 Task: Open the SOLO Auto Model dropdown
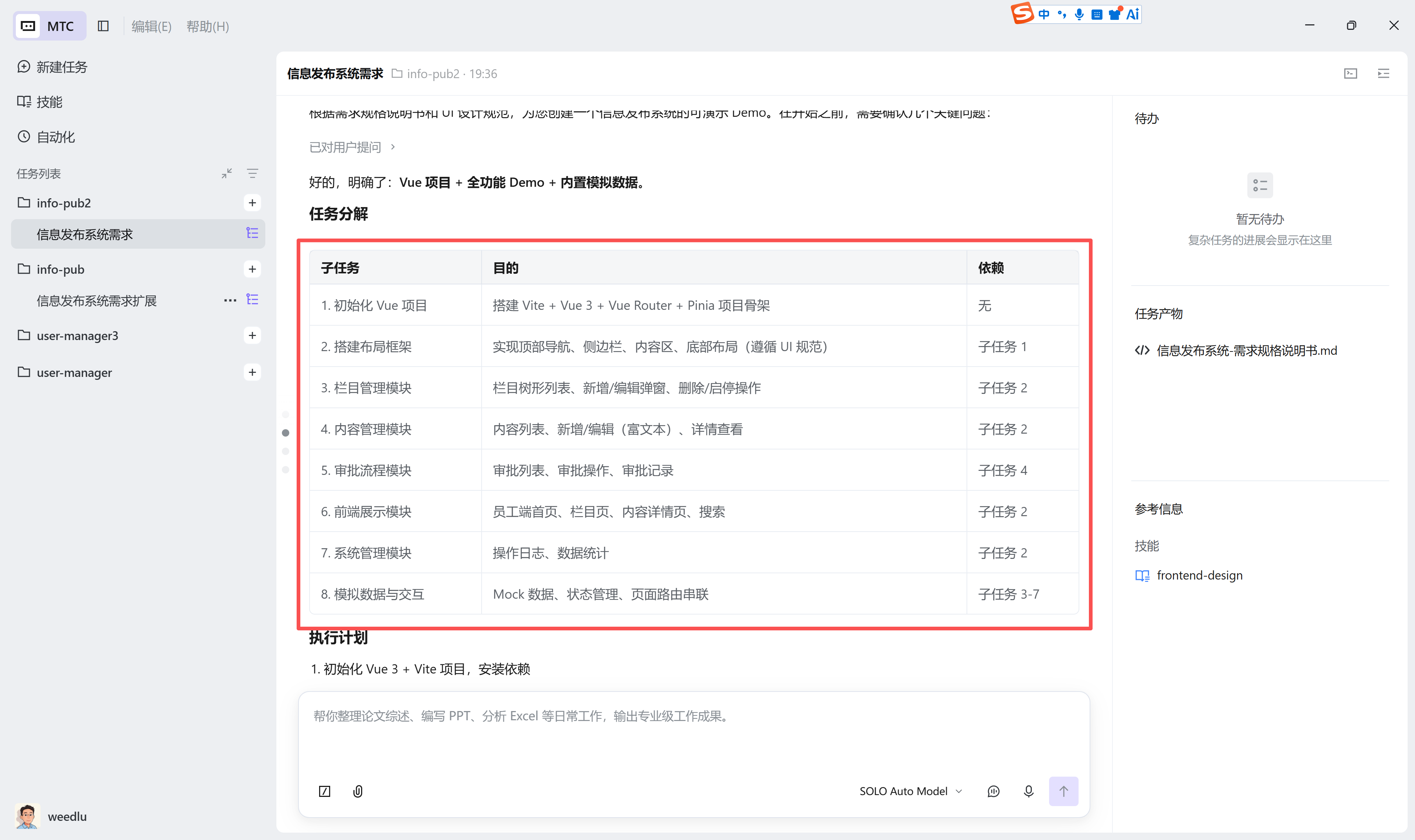[x=911, y=791]
